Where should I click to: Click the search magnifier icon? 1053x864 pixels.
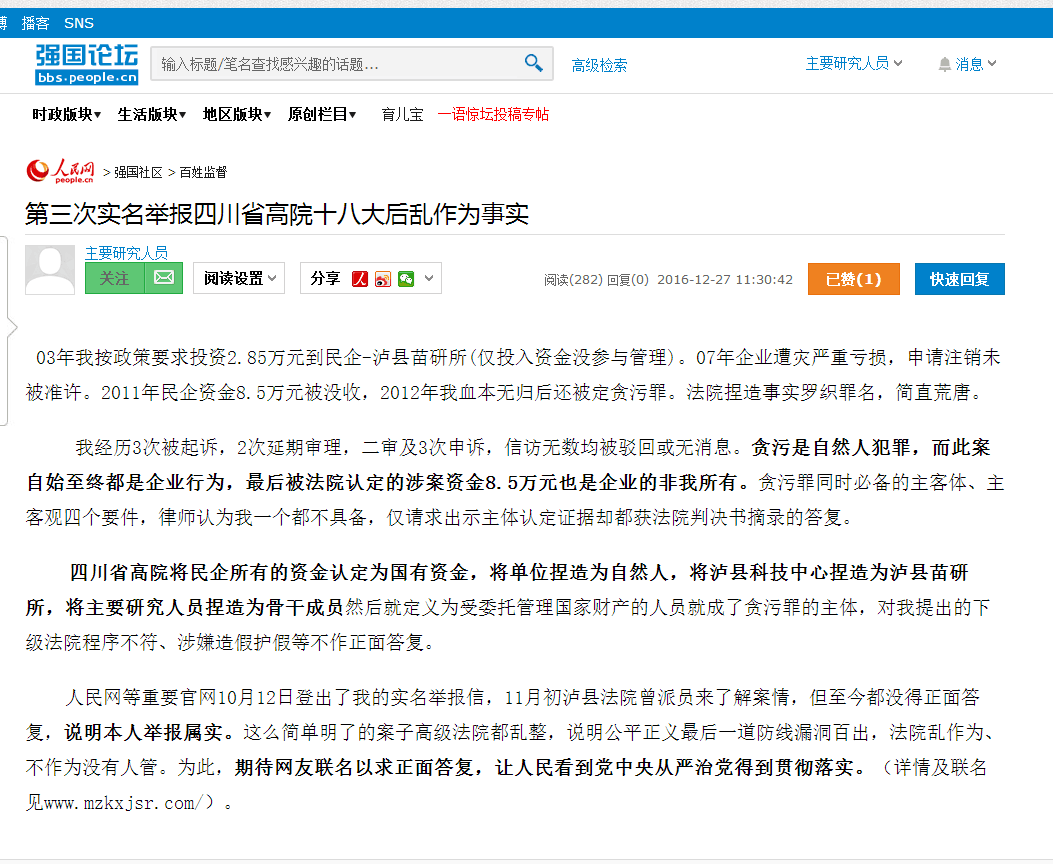tap(534, 64)
